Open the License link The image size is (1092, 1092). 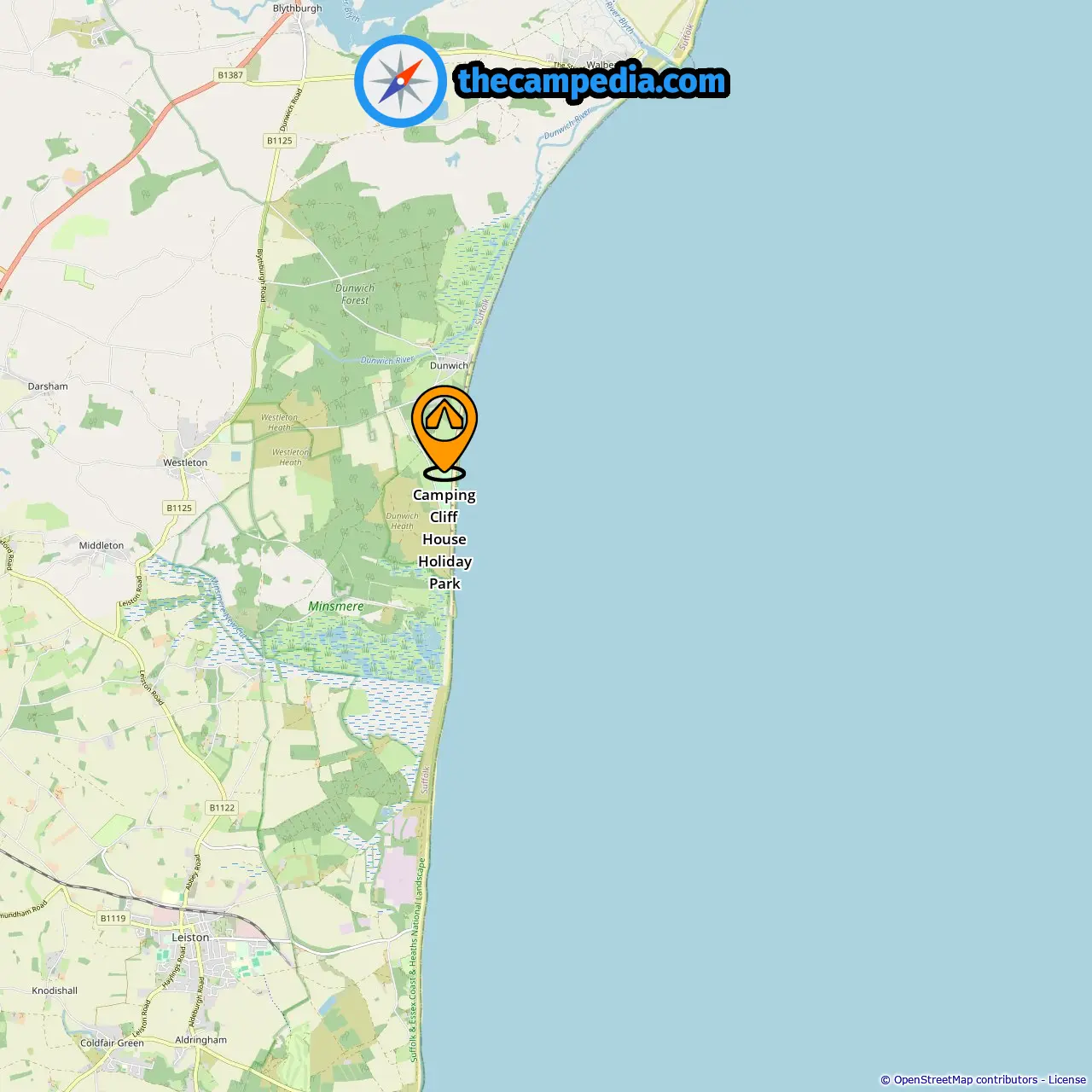click(1067, 1080)
